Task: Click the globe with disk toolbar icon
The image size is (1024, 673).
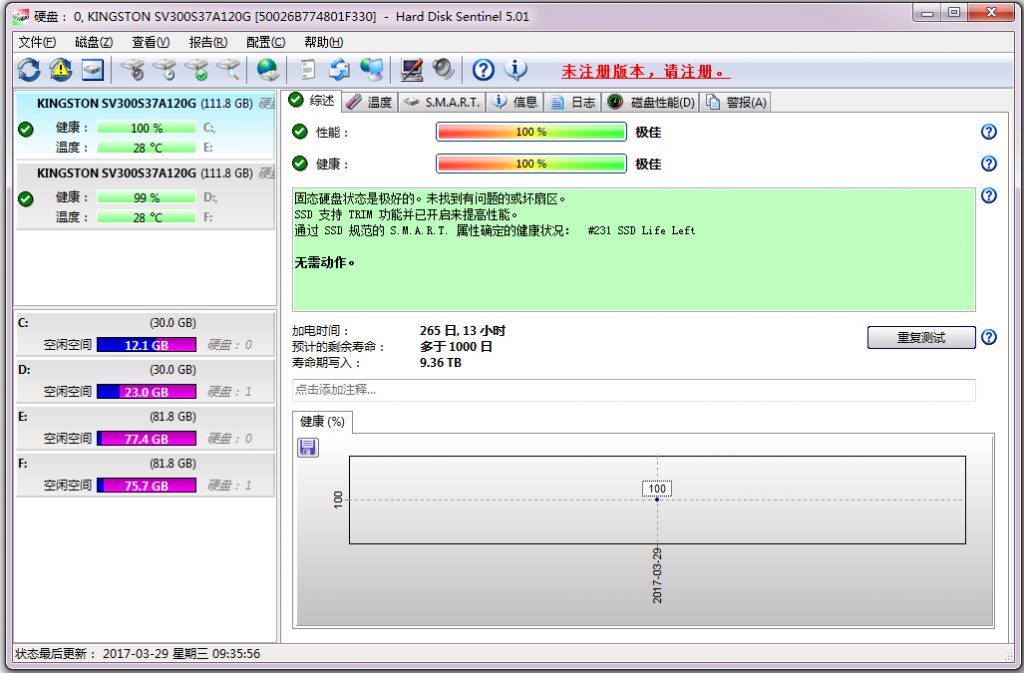Action: [x=268, y=70]
